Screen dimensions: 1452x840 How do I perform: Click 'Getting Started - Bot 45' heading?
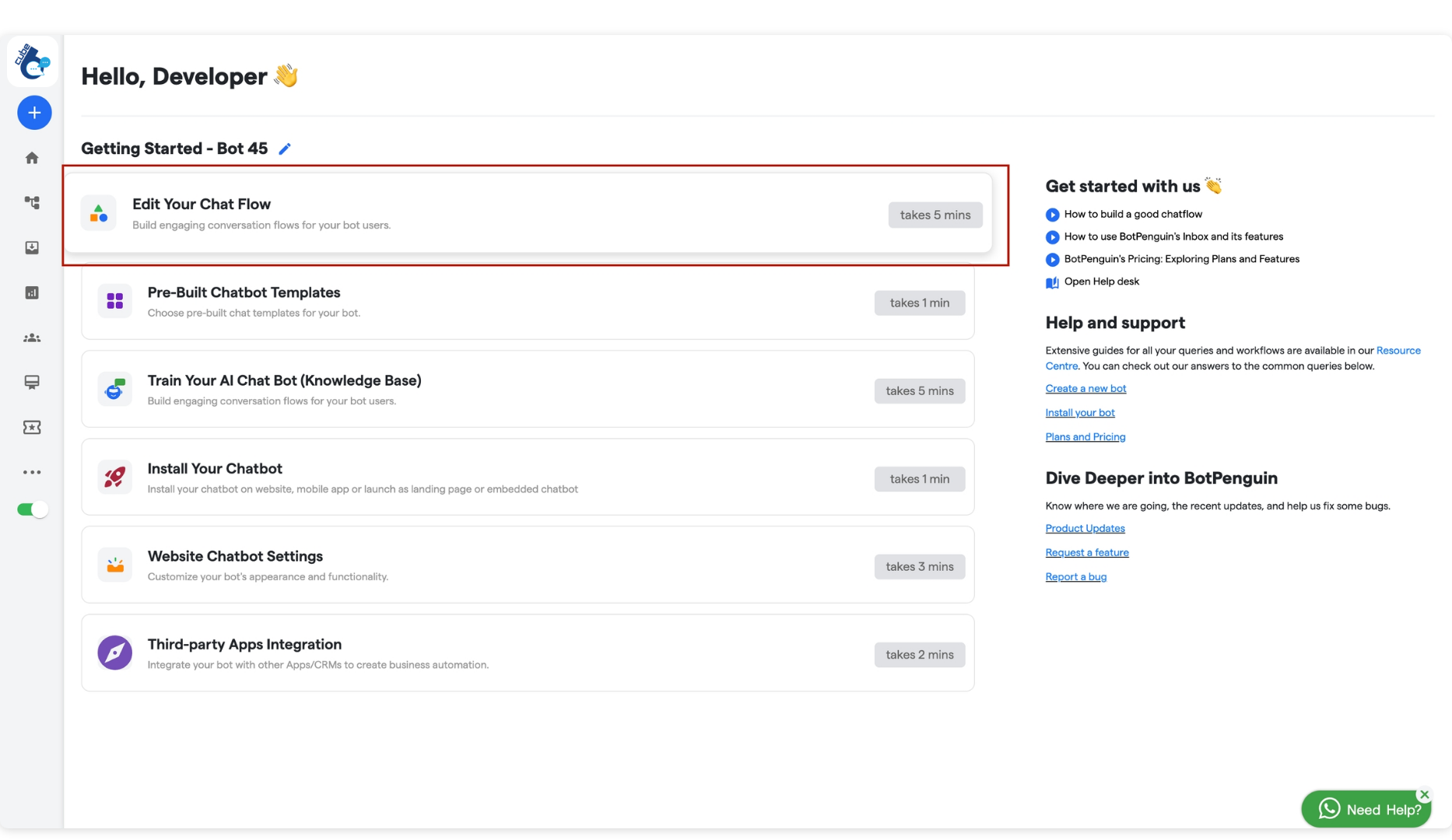tap(174, 149)
